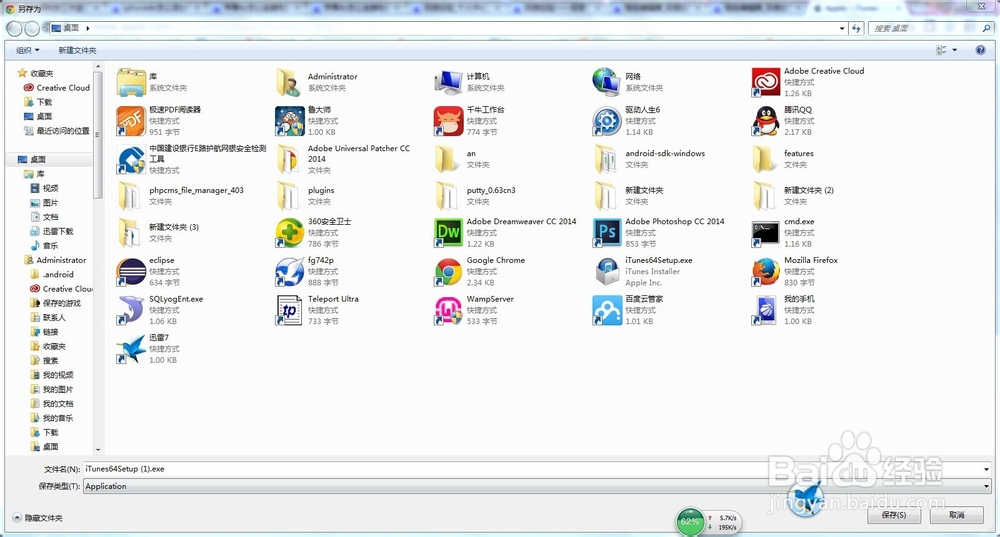1000x537 pixels.
Task: Select 视频 library in sidebar tree
Action: tap(44, 188)
